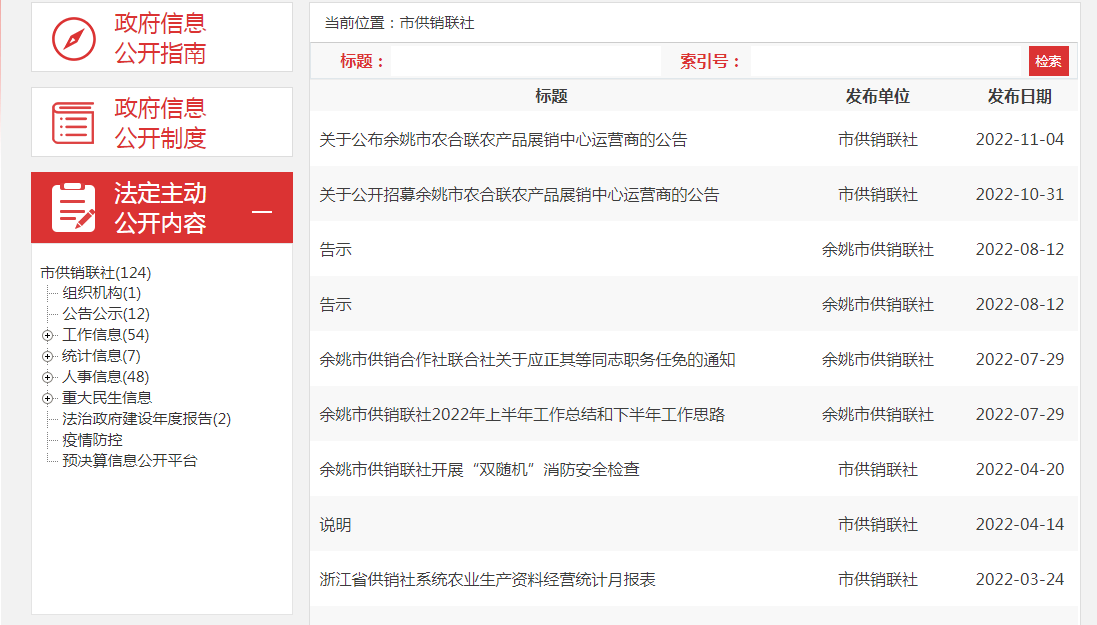Open the 组织机构(1) tree item
The width and height of the screenshot is (1097, 625).
101,293
